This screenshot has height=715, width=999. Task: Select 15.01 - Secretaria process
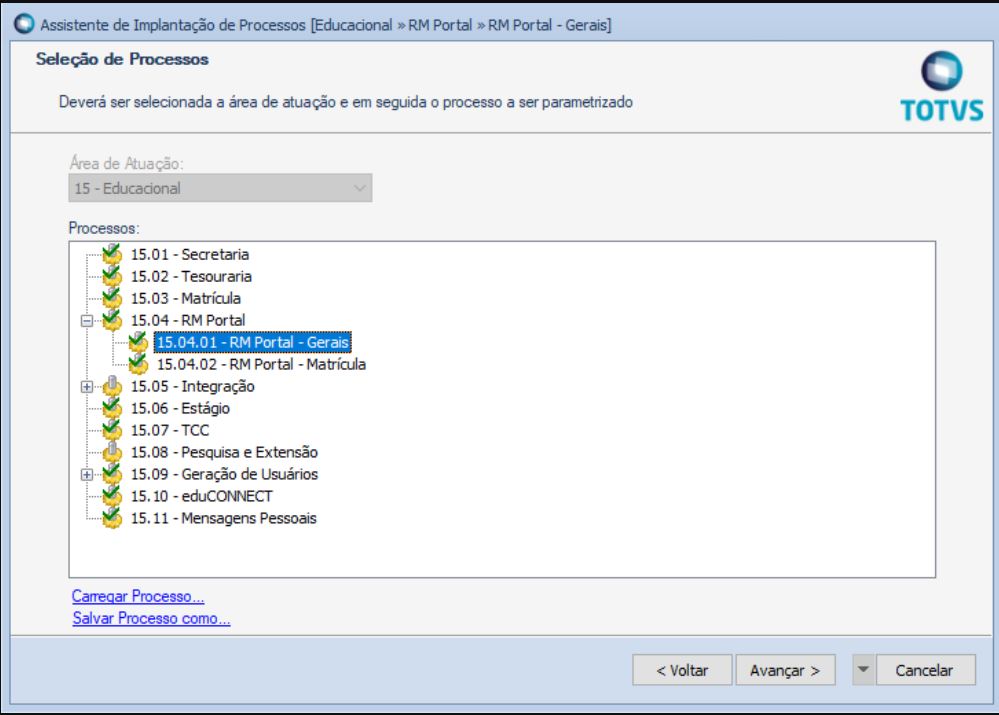click(190, 254)
